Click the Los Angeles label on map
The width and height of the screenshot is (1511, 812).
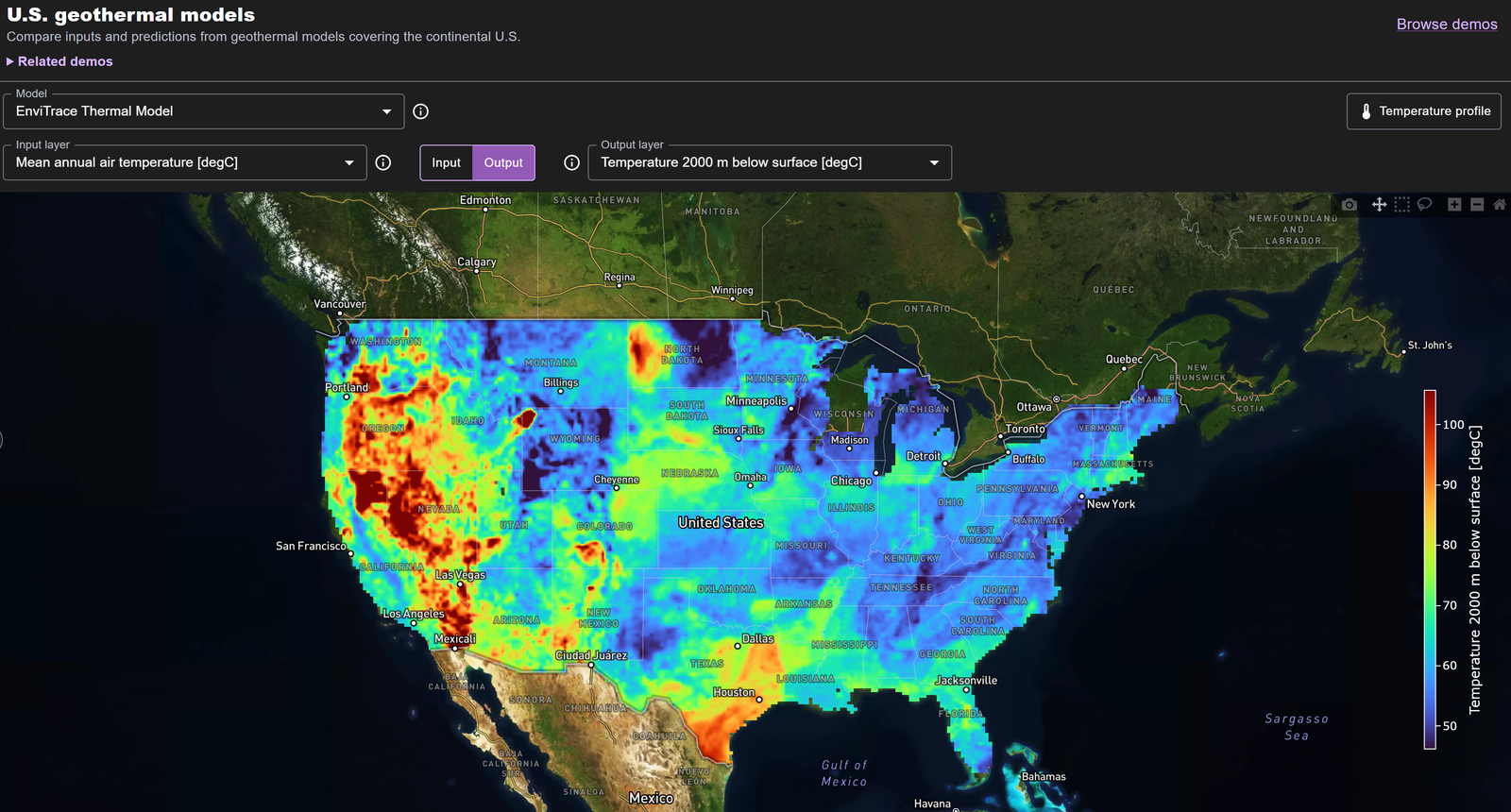point(414,614)
